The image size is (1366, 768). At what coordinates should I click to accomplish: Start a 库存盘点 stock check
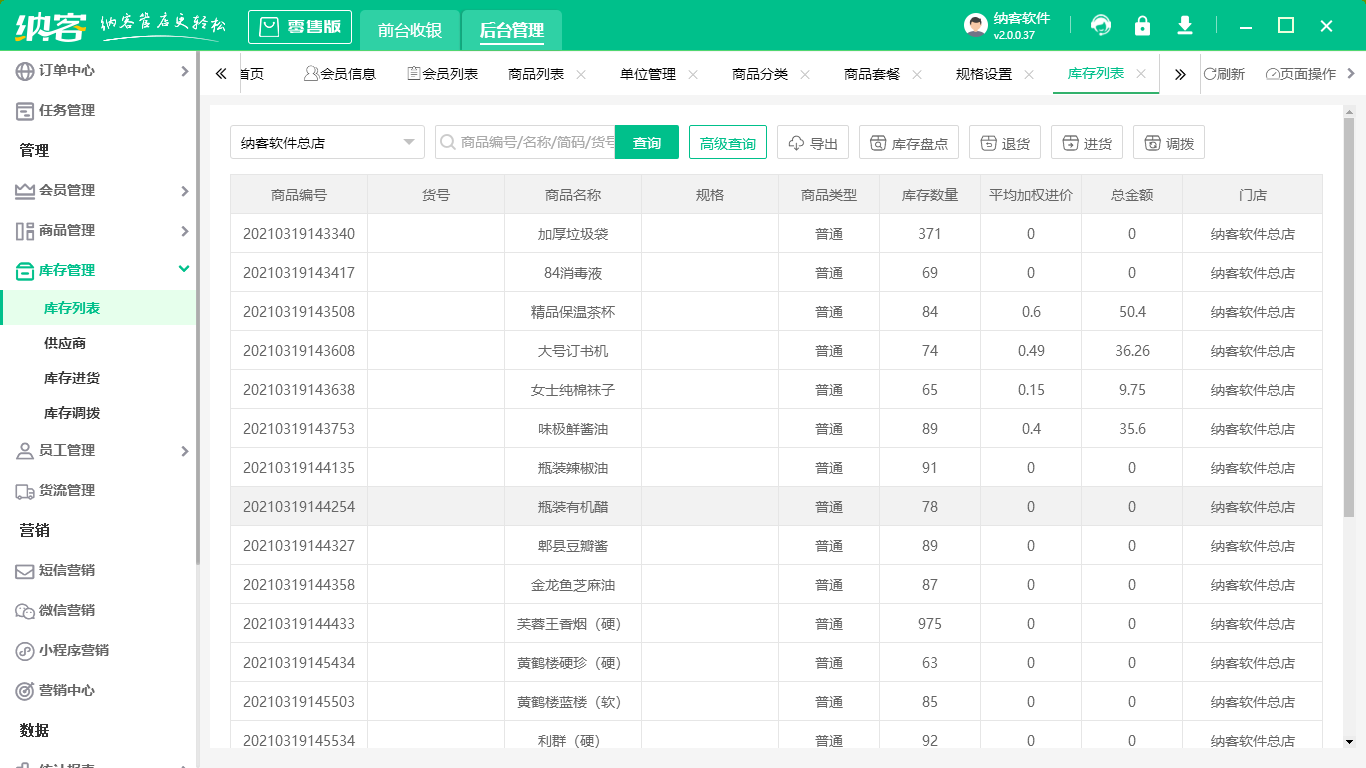908,141
